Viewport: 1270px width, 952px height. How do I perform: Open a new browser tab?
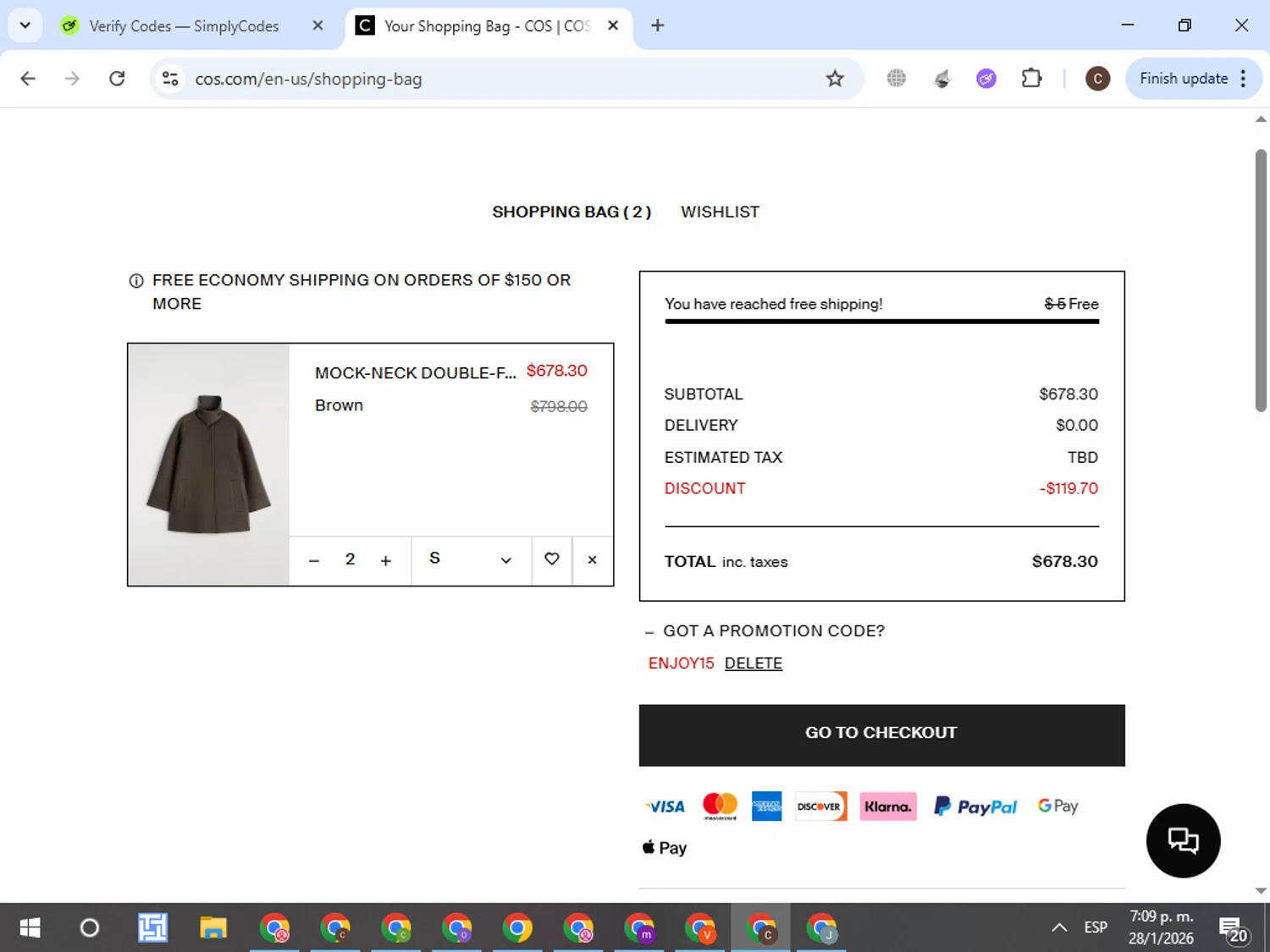coord(657,25)
